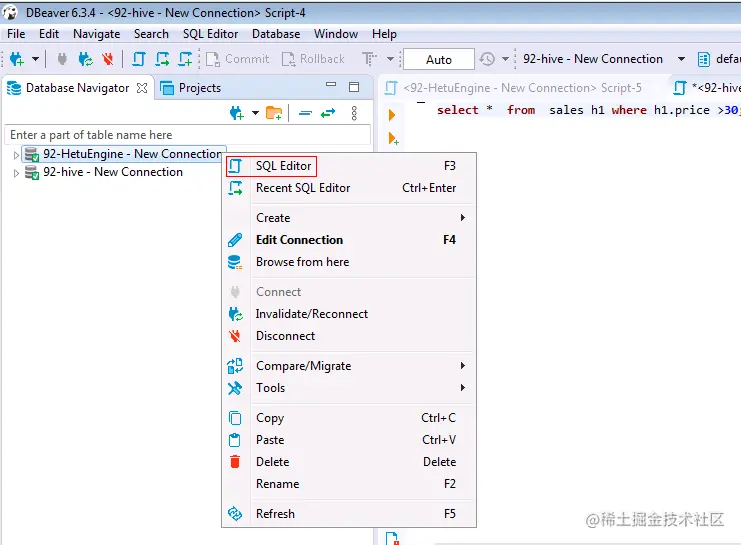
Task: Open the File menu
Action: [x=16, y=34]
